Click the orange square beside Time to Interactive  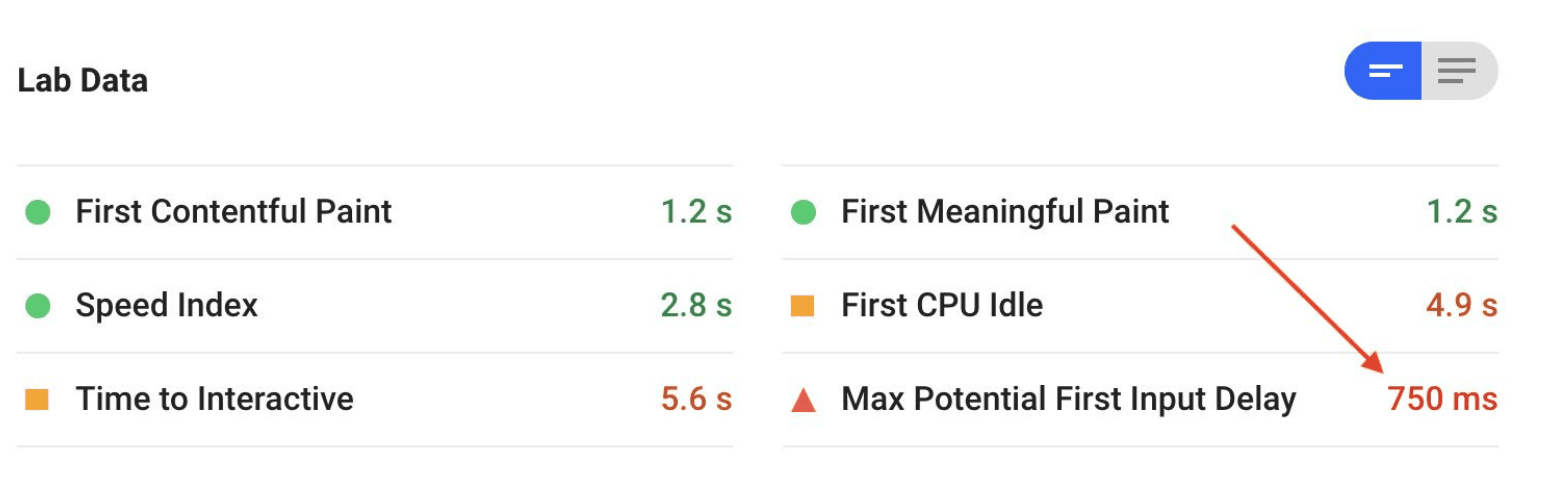pos(37,400)
